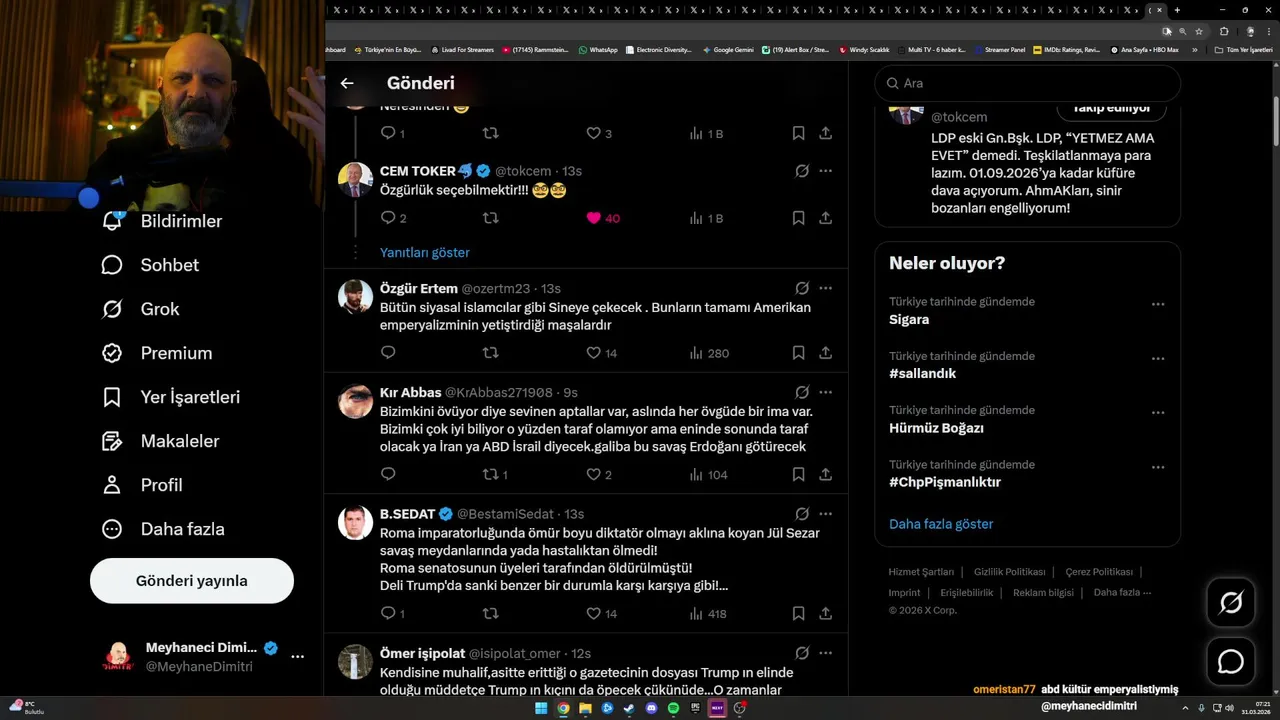Share Özgür Ertem's post
The height and width of the screenshot is (720, 1280).
point(826,353)
